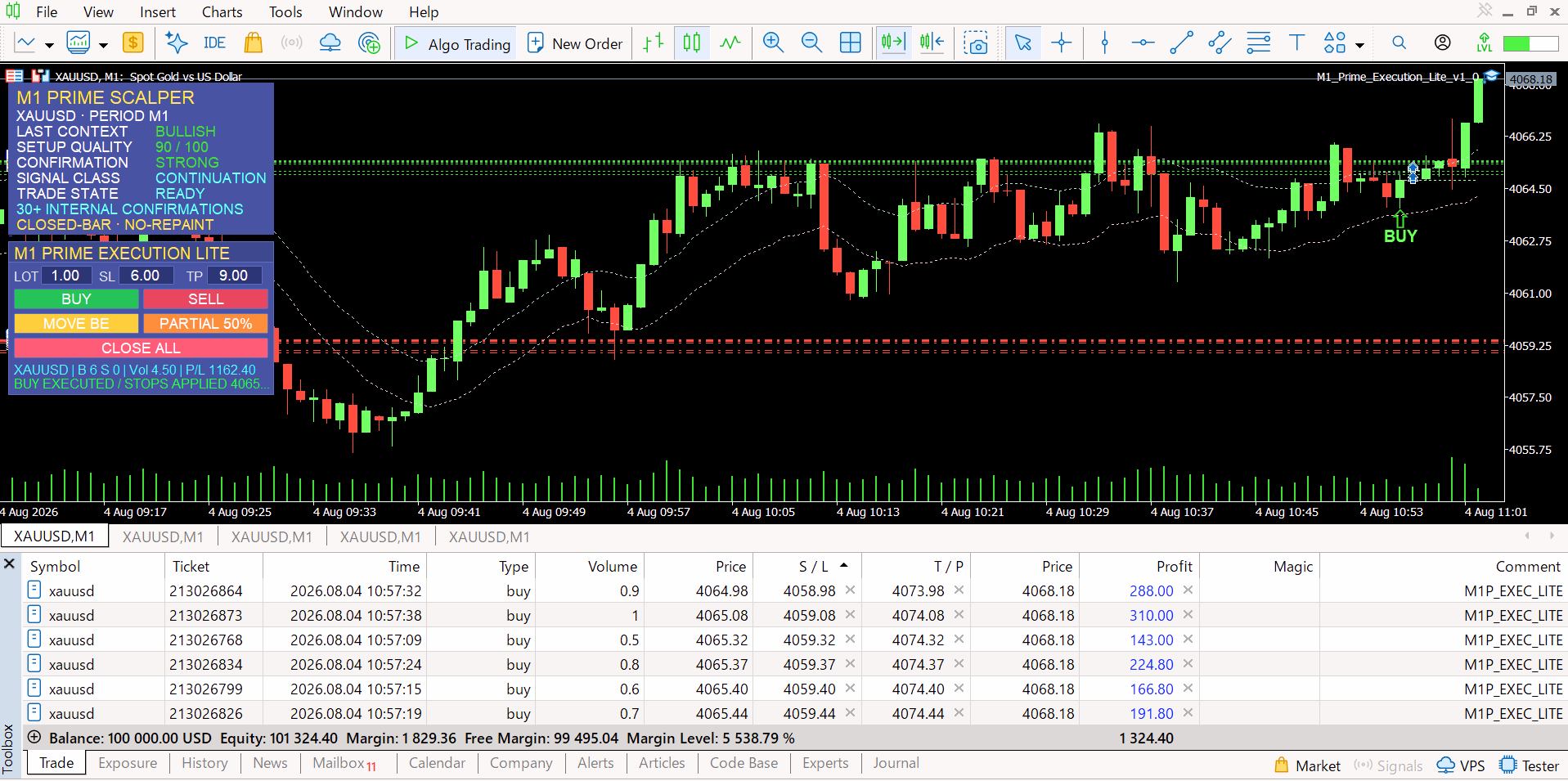Draw a horizontal line object
The image size is (1568, 781).
point(1143,43)
